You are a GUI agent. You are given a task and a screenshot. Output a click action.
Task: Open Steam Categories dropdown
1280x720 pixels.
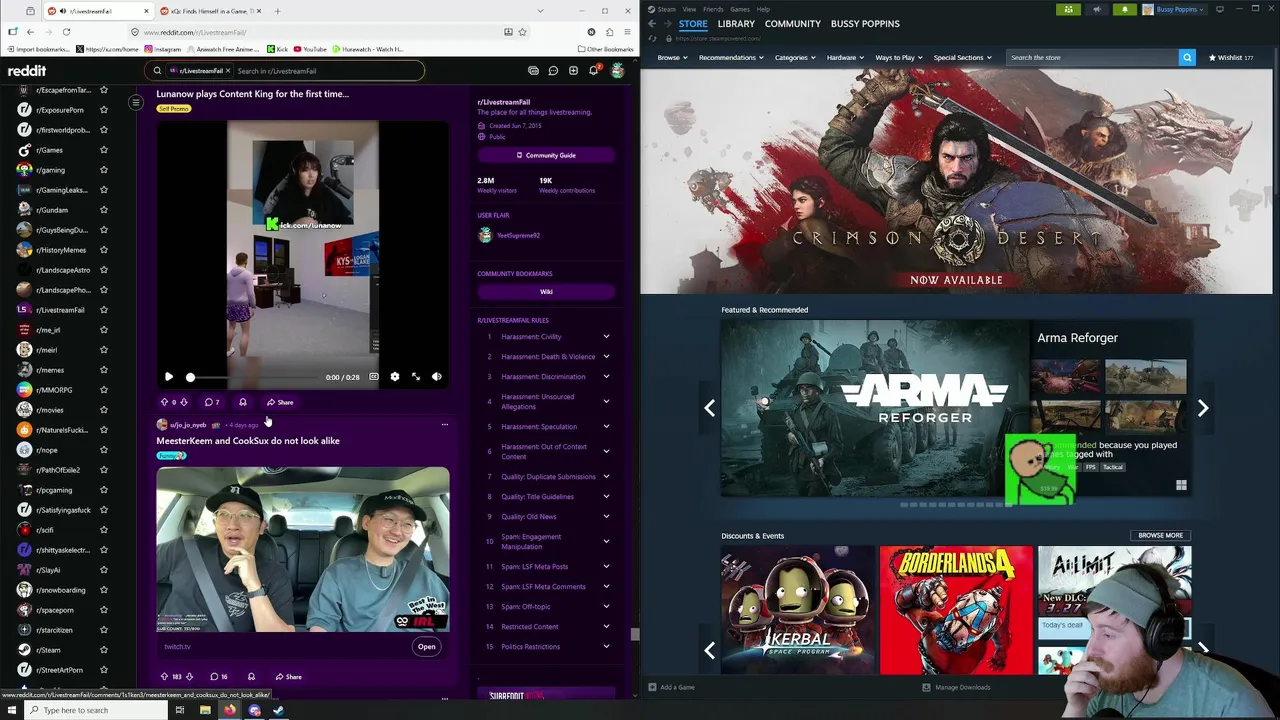click(794, 57)
